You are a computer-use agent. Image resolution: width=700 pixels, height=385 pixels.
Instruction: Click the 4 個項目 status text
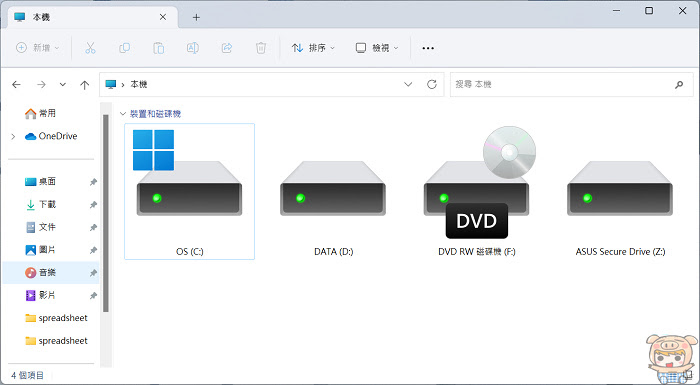coord(28,376)
